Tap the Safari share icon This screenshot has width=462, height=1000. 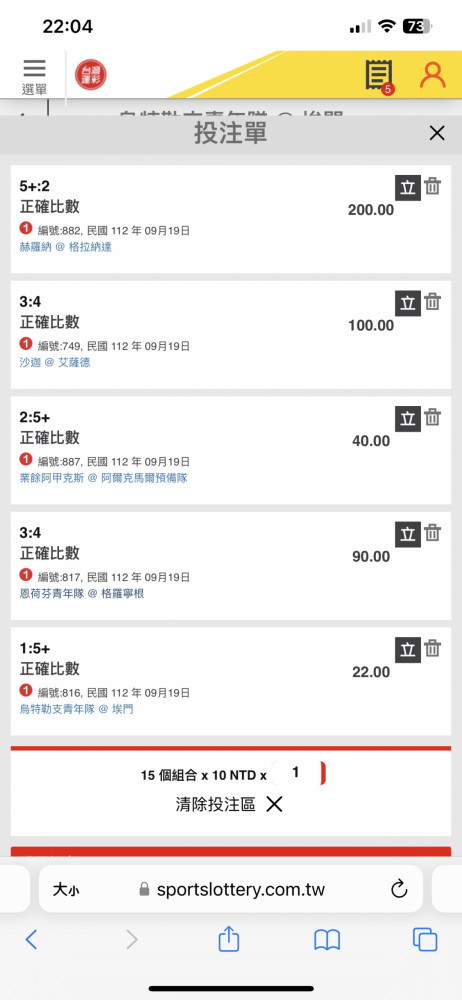pos(228,939)
